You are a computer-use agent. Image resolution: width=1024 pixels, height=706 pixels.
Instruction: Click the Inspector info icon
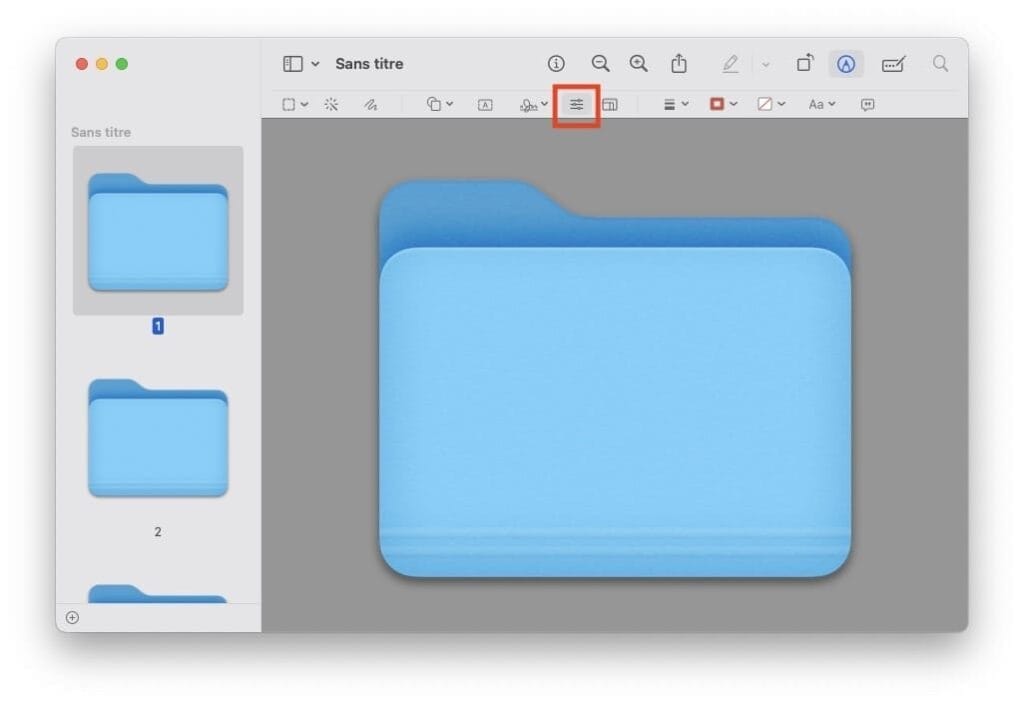coord(556,64)
